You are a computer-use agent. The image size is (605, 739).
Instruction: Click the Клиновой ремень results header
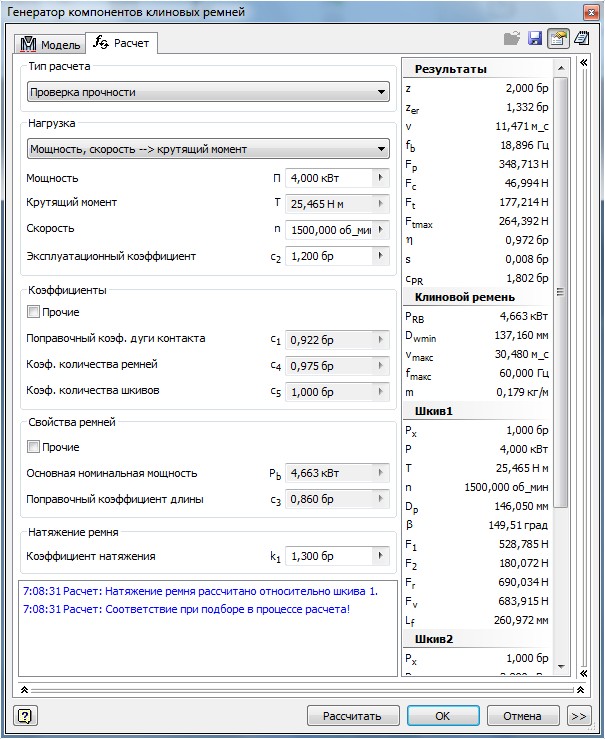[x=477, y=297]
